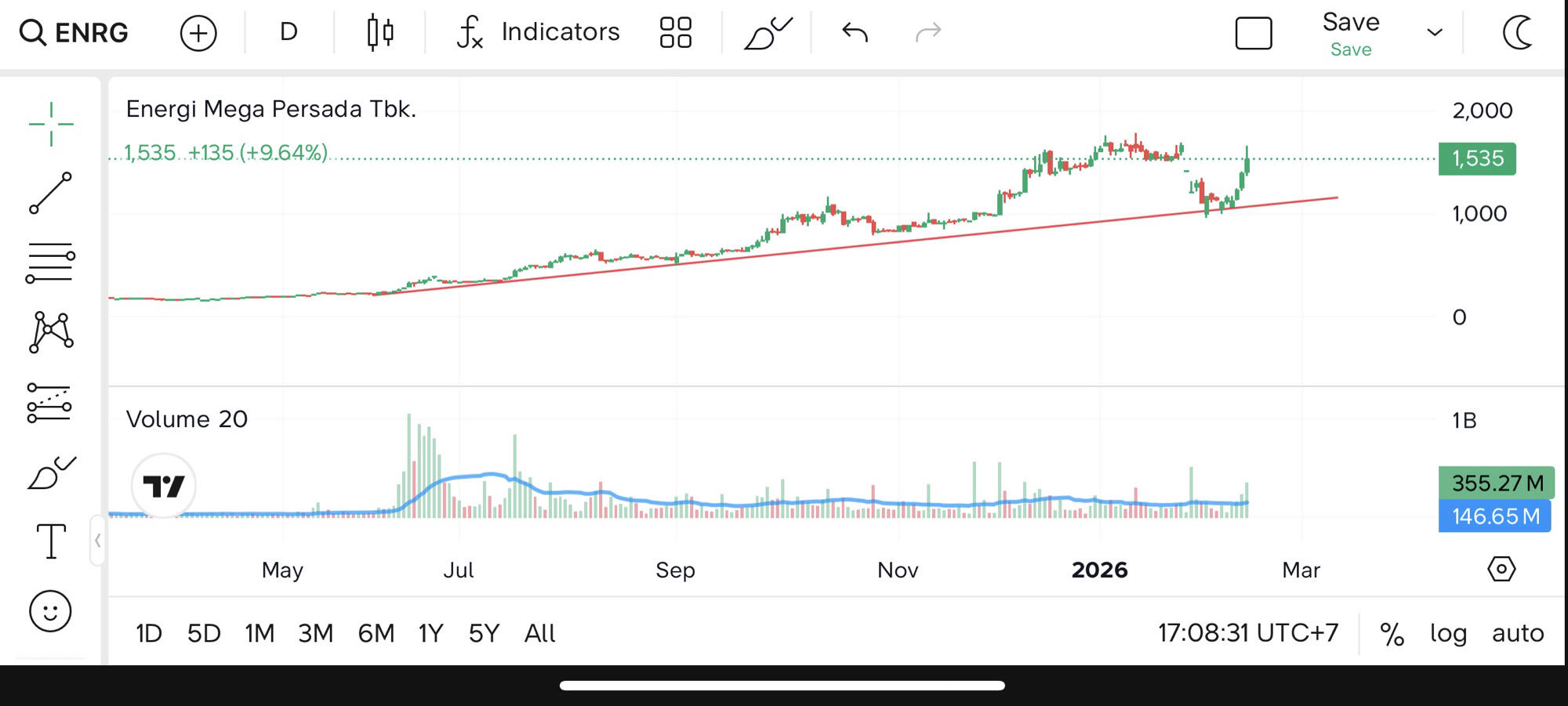
Task: Select the trend line drawing tool
Action: (51, 193)
